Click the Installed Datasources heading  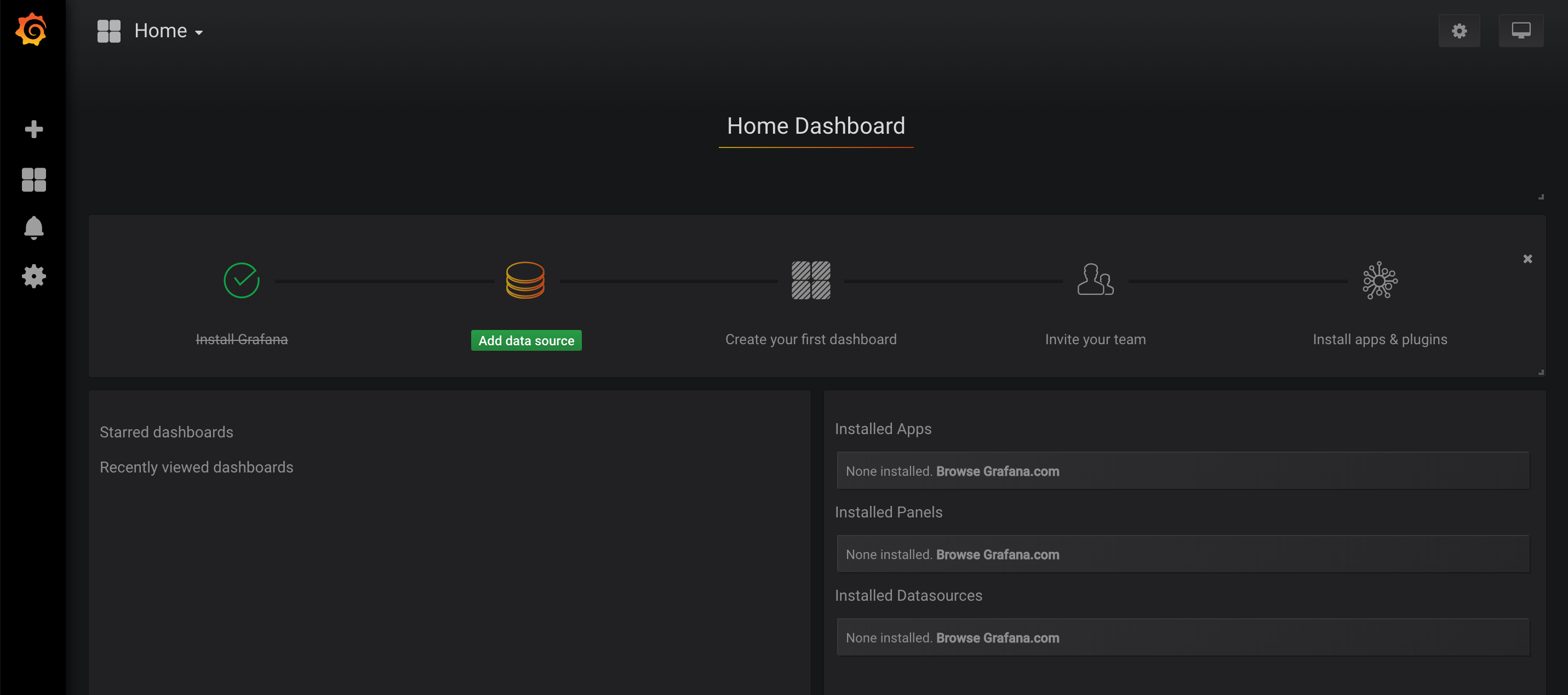(x=908, y=596)
